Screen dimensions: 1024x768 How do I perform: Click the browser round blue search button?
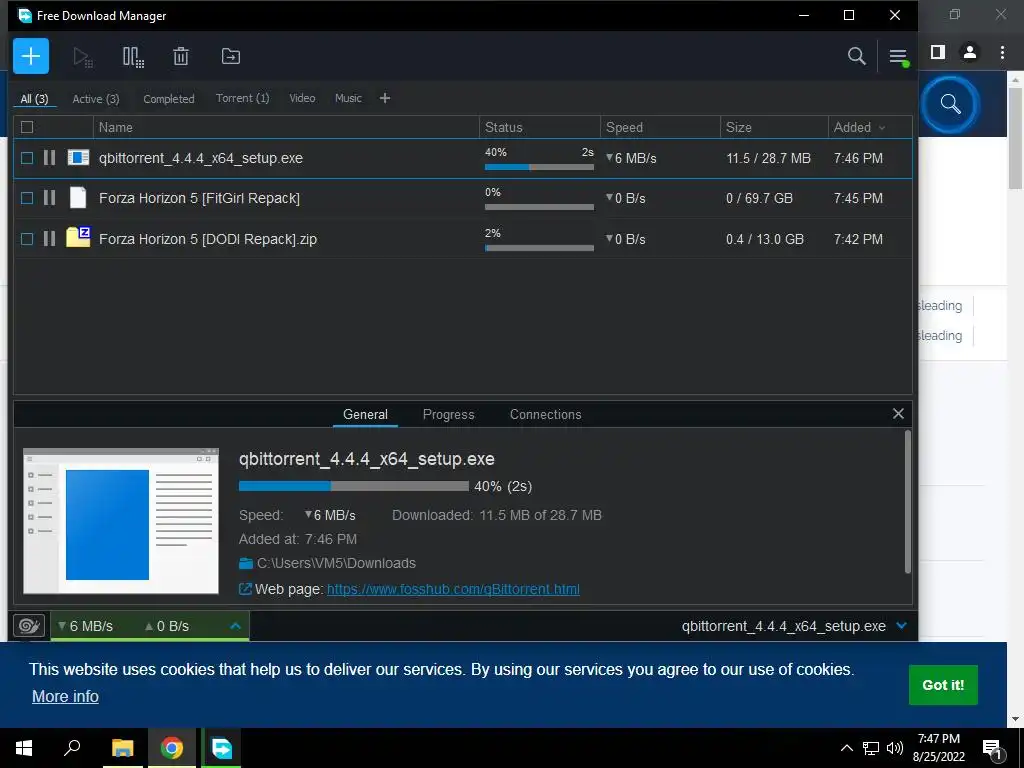coord(950,104)
